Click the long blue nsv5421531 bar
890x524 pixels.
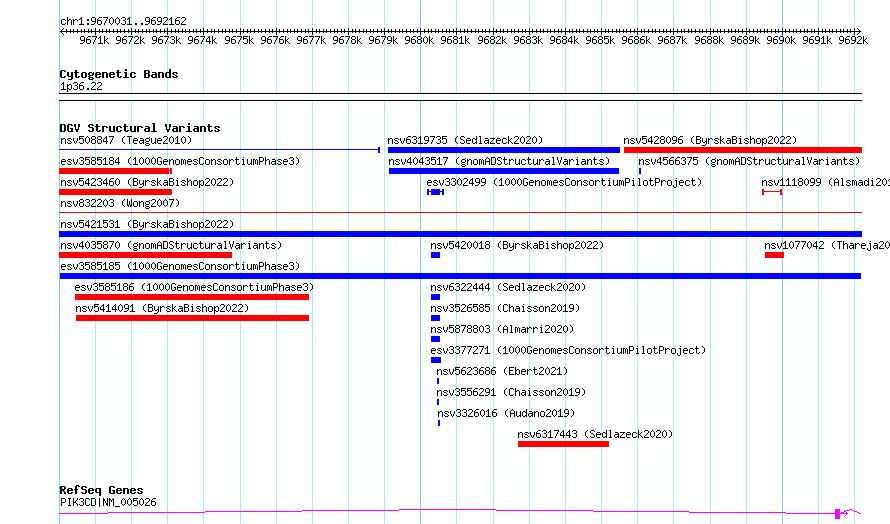click(x=460, y=234)
